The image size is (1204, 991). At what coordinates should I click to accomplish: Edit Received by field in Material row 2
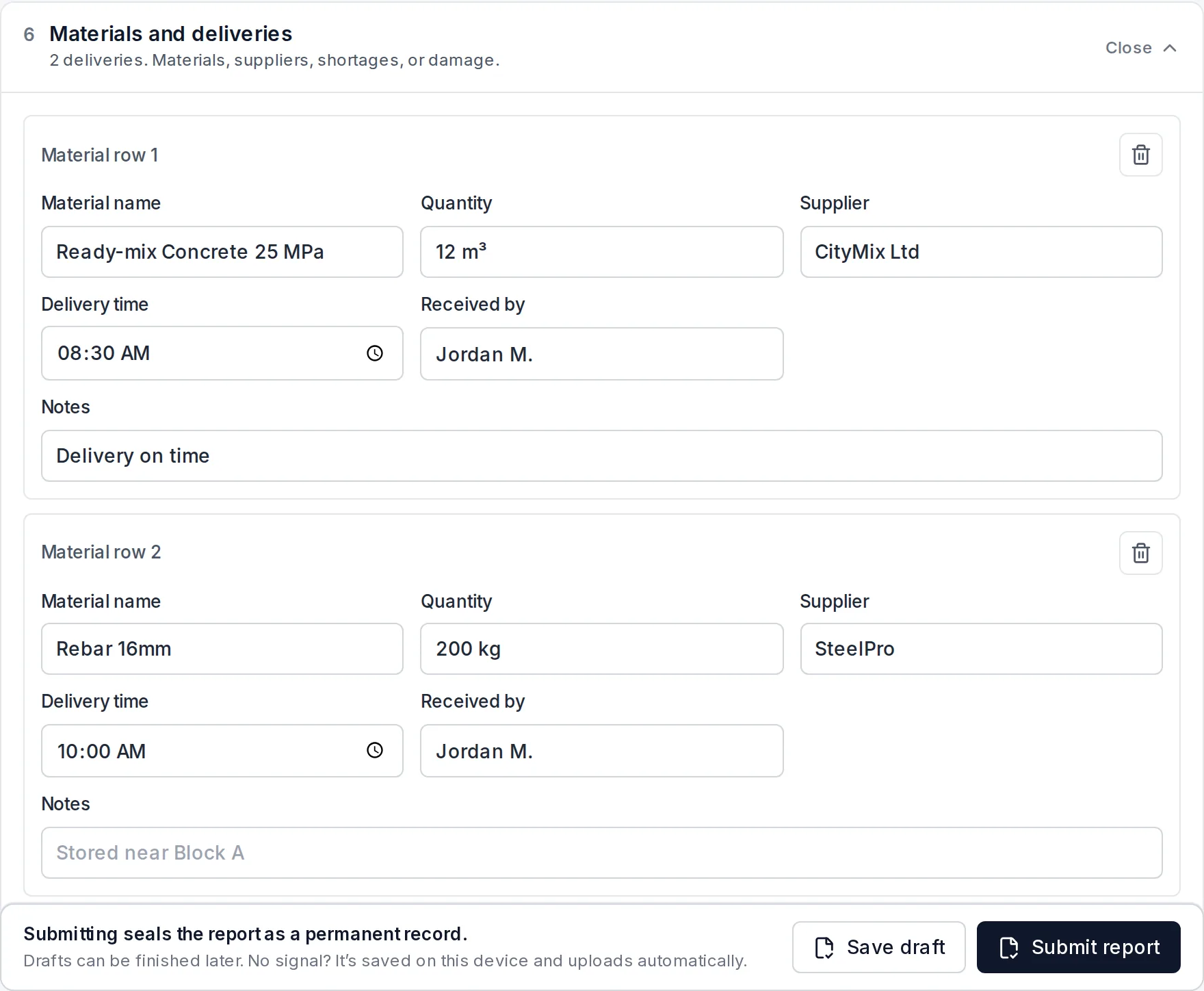pos(601,751)
